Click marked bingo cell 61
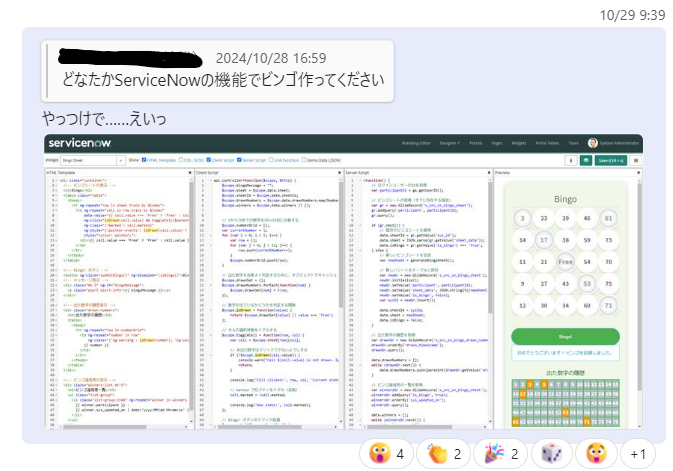Screen dimensions: 673x471 pyautogui.click(x=609, y=218)
